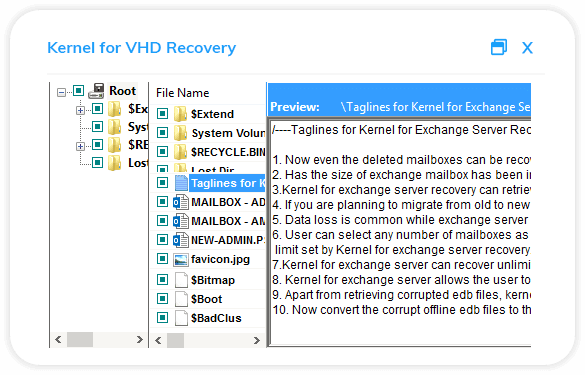Click the $RE folder icon in tree
The width and height of the screenshot is (585, 375).
pyautogui.click(x=115, y=144)
